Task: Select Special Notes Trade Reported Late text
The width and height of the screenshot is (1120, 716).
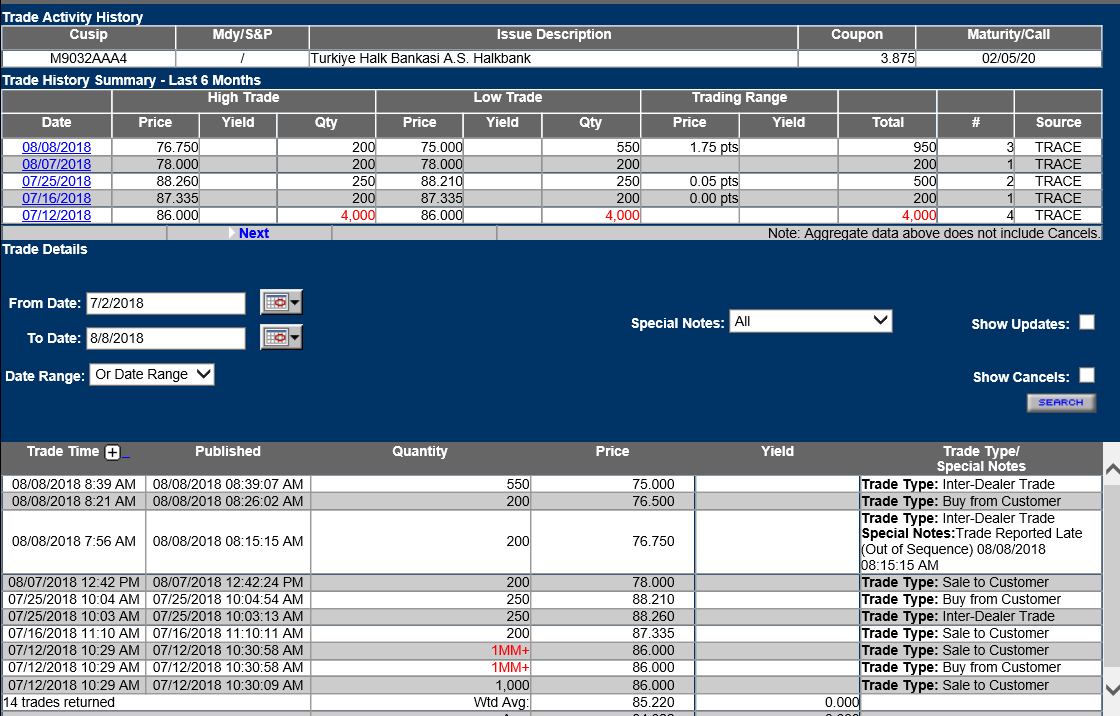Action: click(972, 550)
